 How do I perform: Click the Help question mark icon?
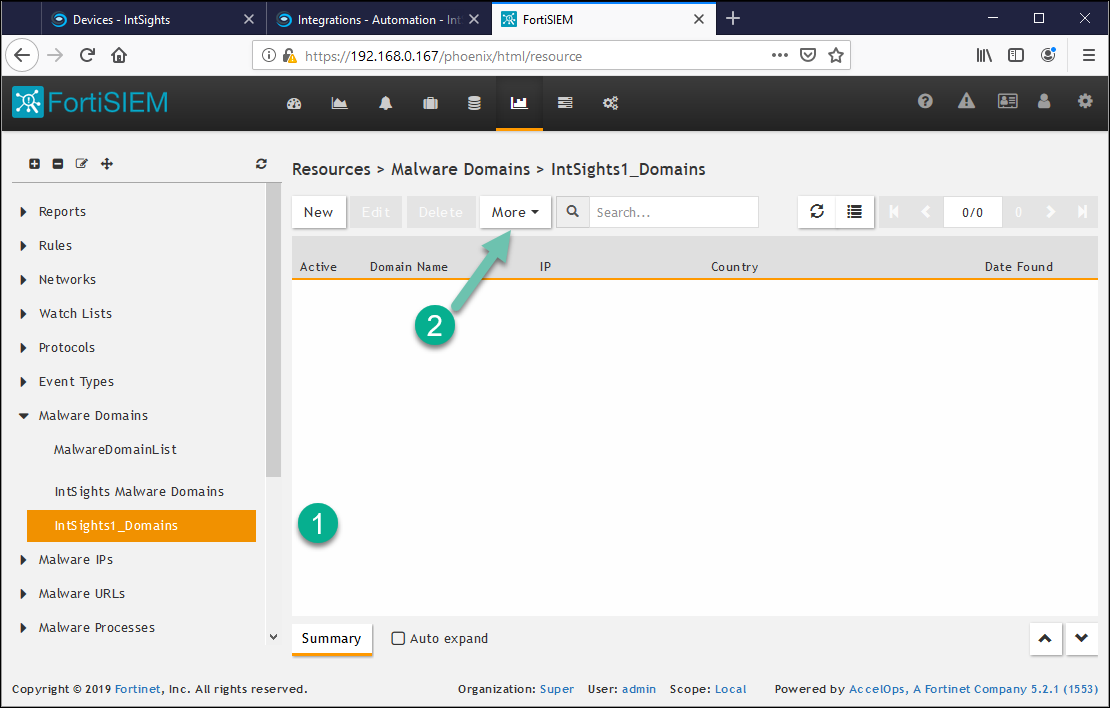(925, 101)
